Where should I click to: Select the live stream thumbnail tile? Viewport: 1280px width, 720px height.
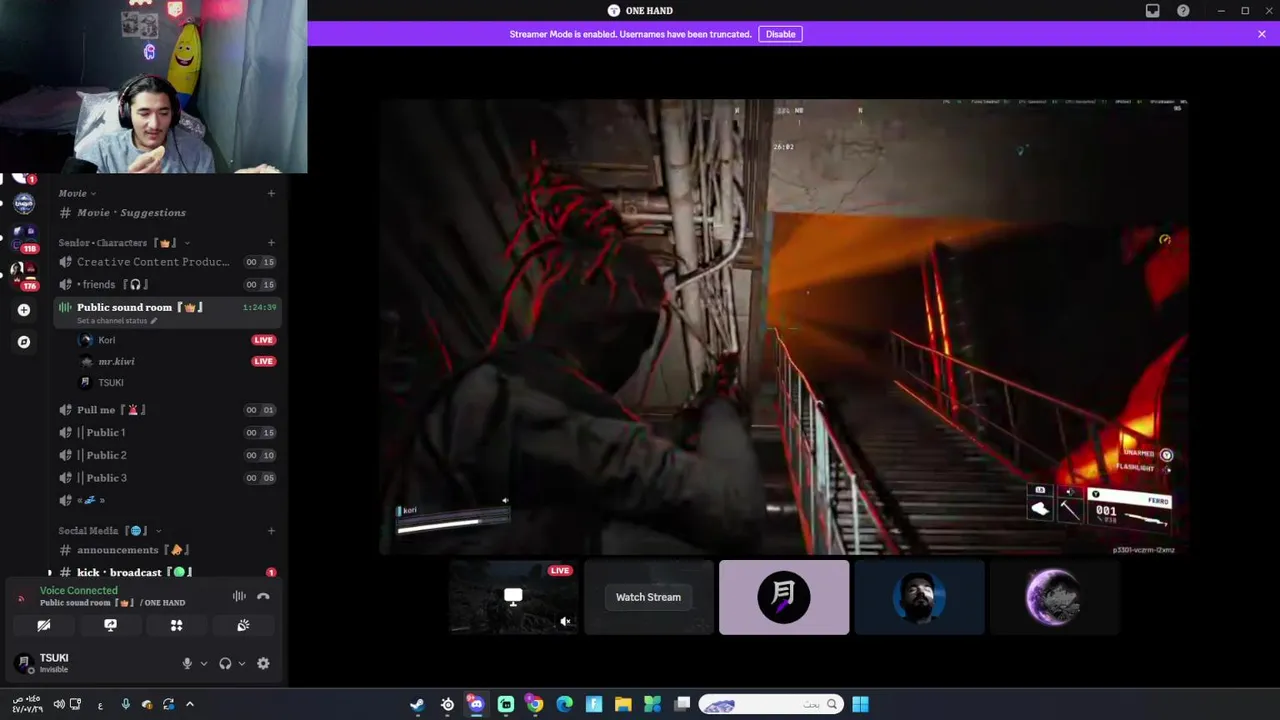(x=514, y=597)
